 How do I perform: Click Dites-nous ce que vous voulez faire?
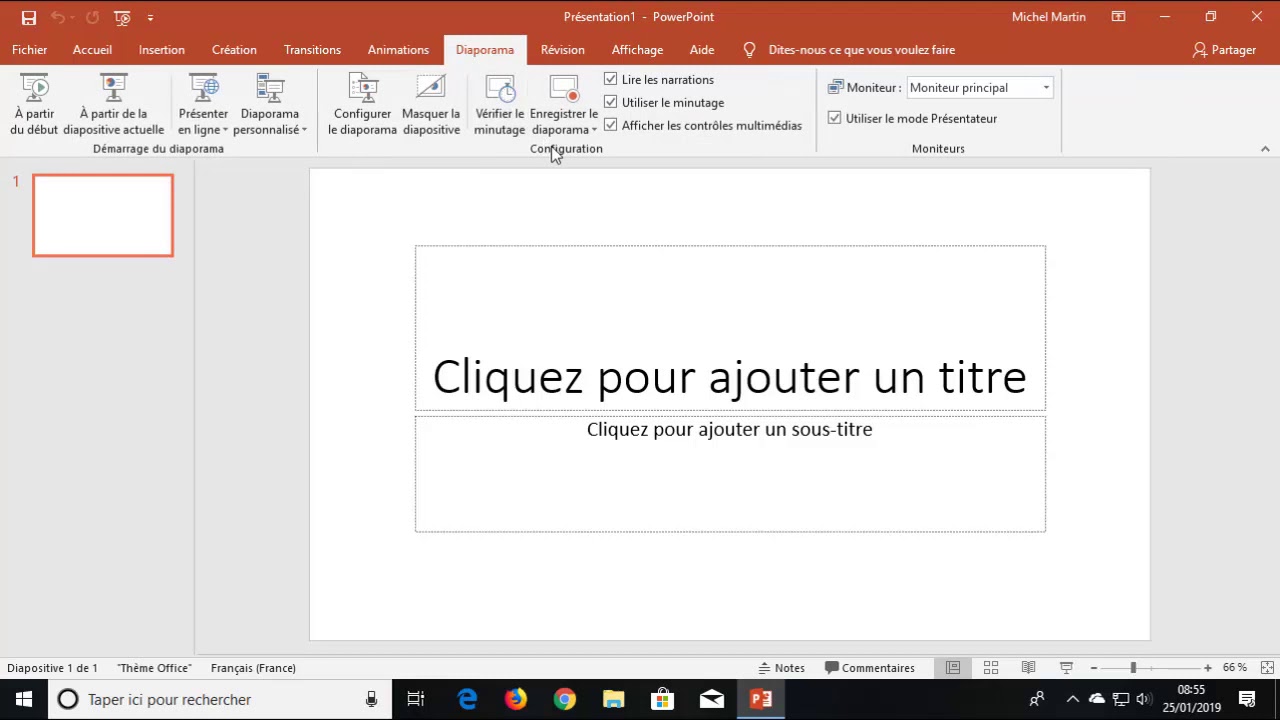click(x=861, y=50)
